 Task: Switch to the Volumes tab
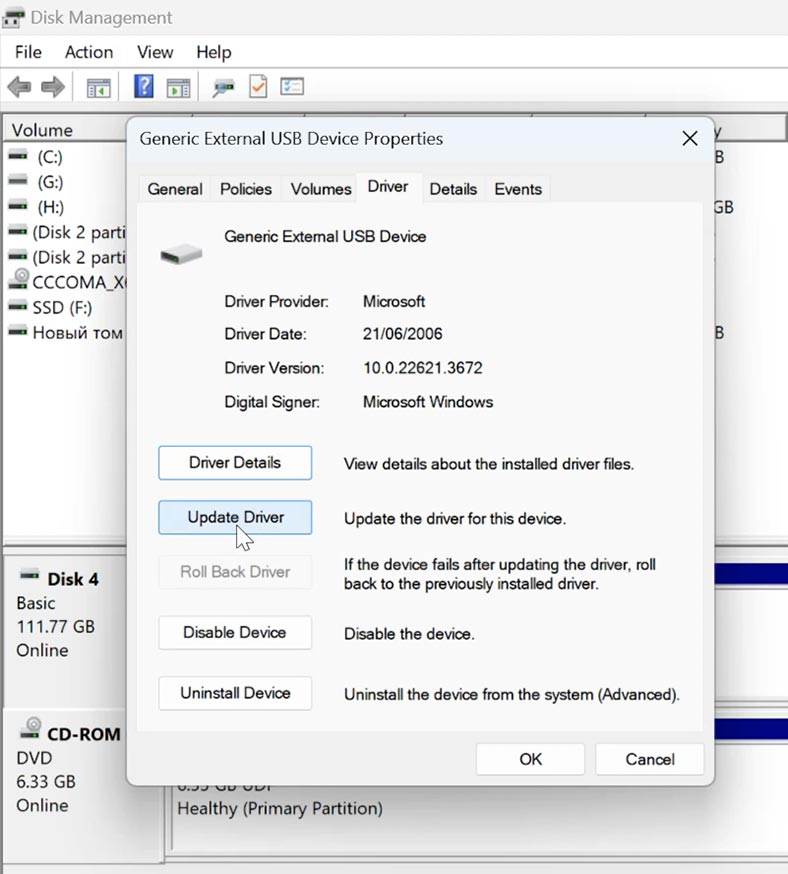click(321, 189)
